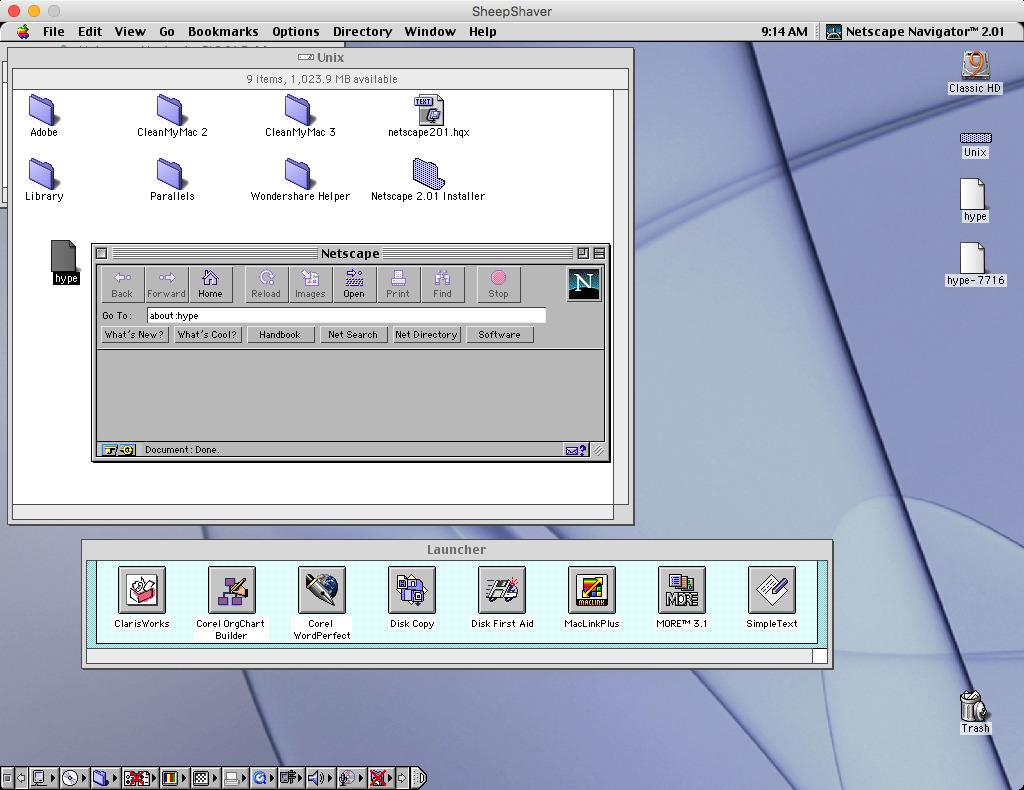Open the Apple menu

pyautogui.click(x=23, y=31)
